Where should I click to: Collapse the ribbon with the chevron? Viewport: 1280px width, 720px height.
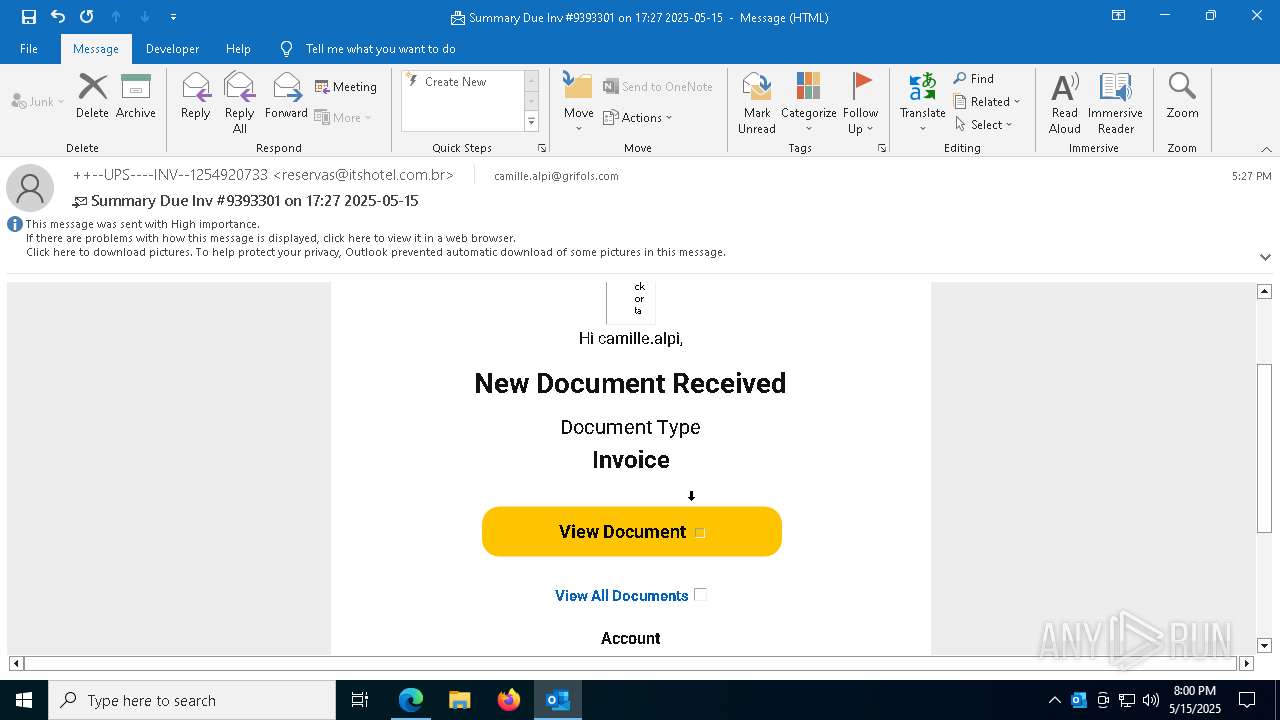coord(1266,149)
